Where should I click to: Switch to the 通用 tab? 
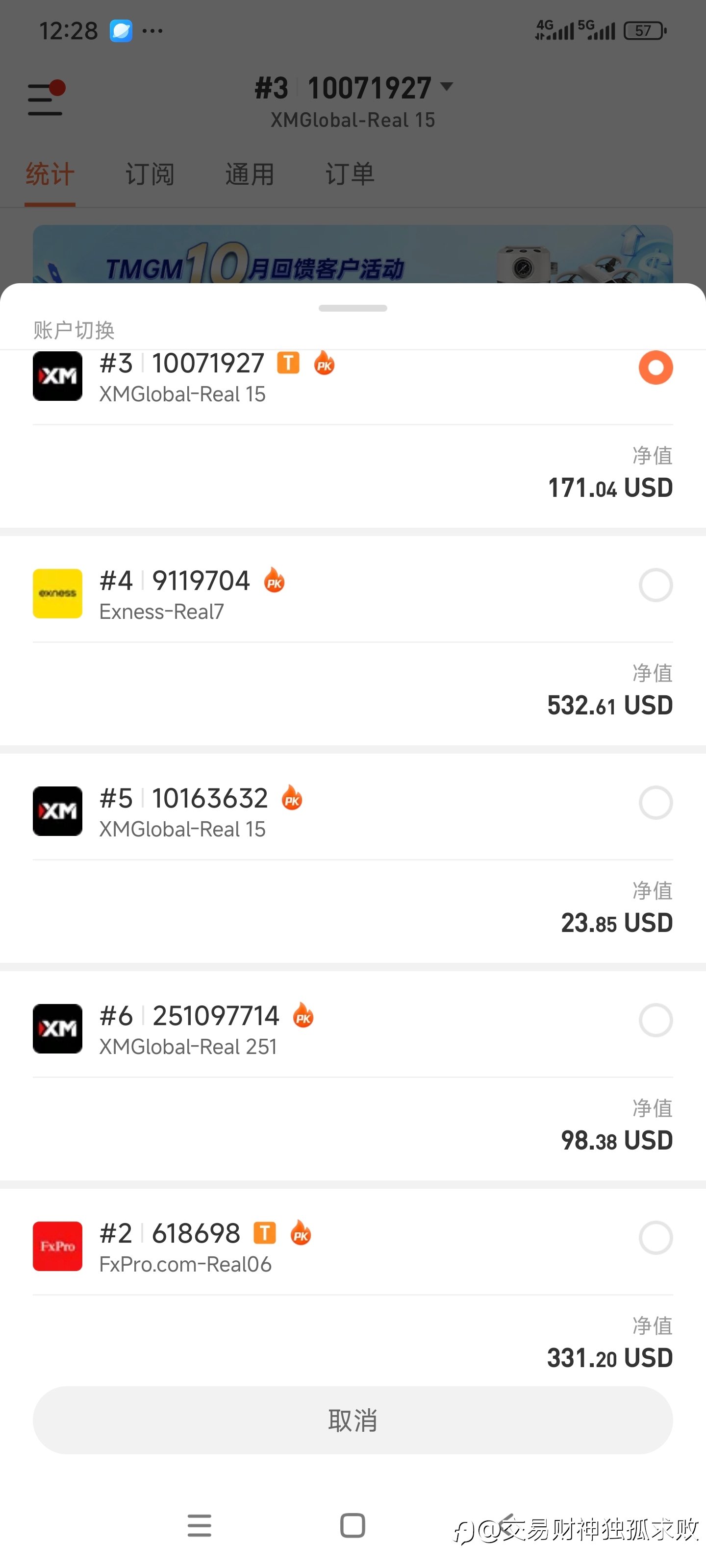click(x=250, y=175)
